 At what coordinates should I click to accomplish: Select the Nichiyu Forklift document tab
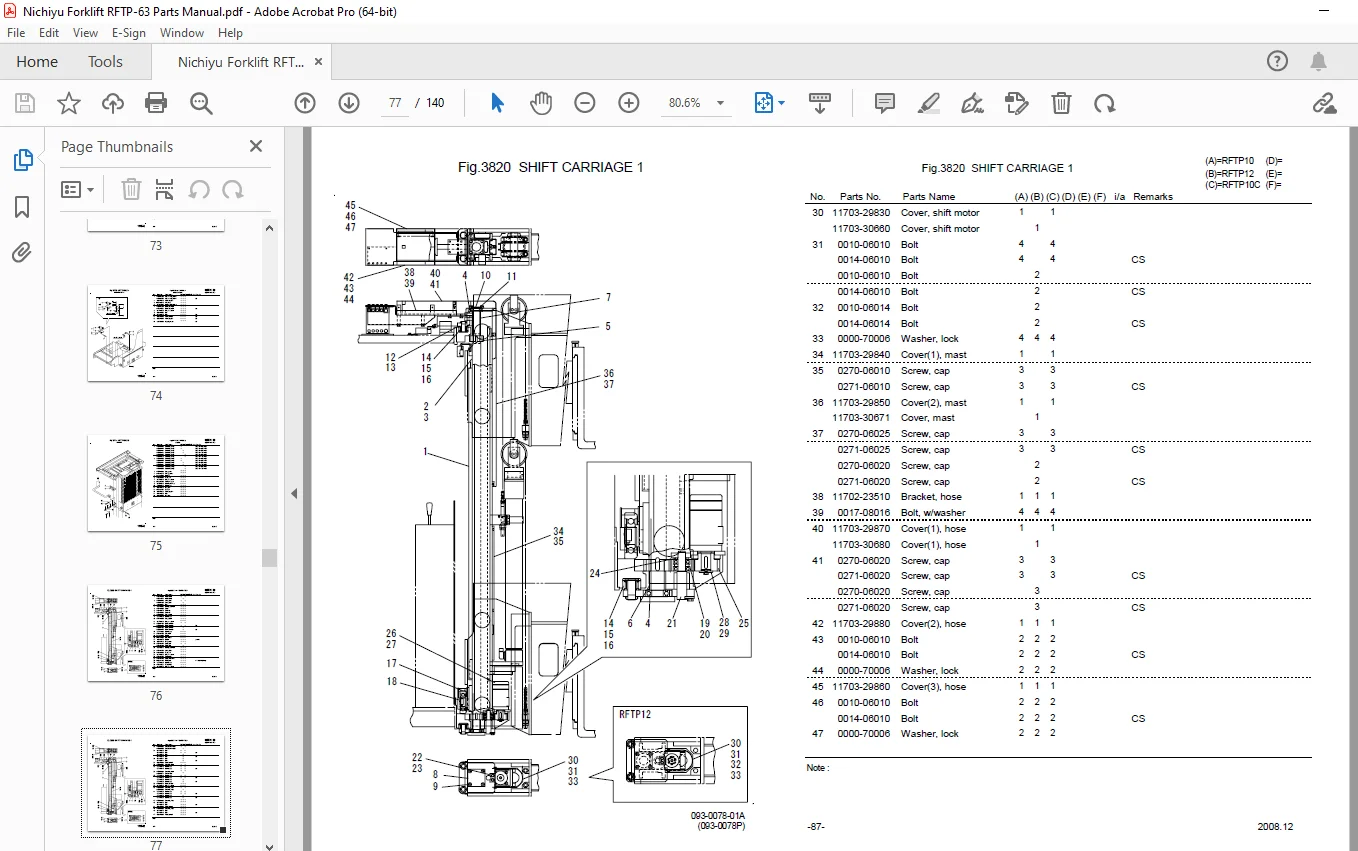click(x=241, y=62)
